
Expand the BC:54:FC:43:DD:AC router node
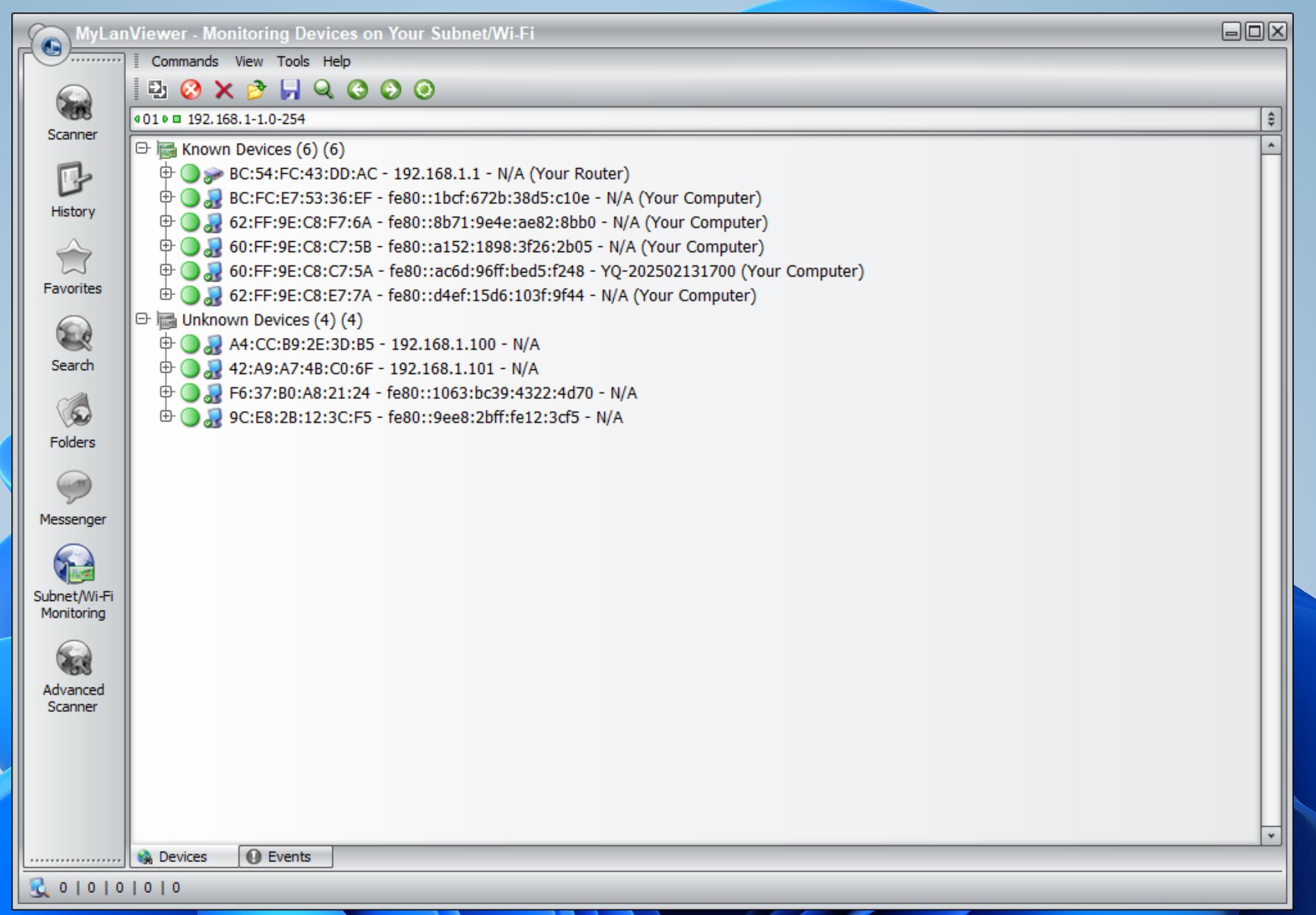coord(166,172)
